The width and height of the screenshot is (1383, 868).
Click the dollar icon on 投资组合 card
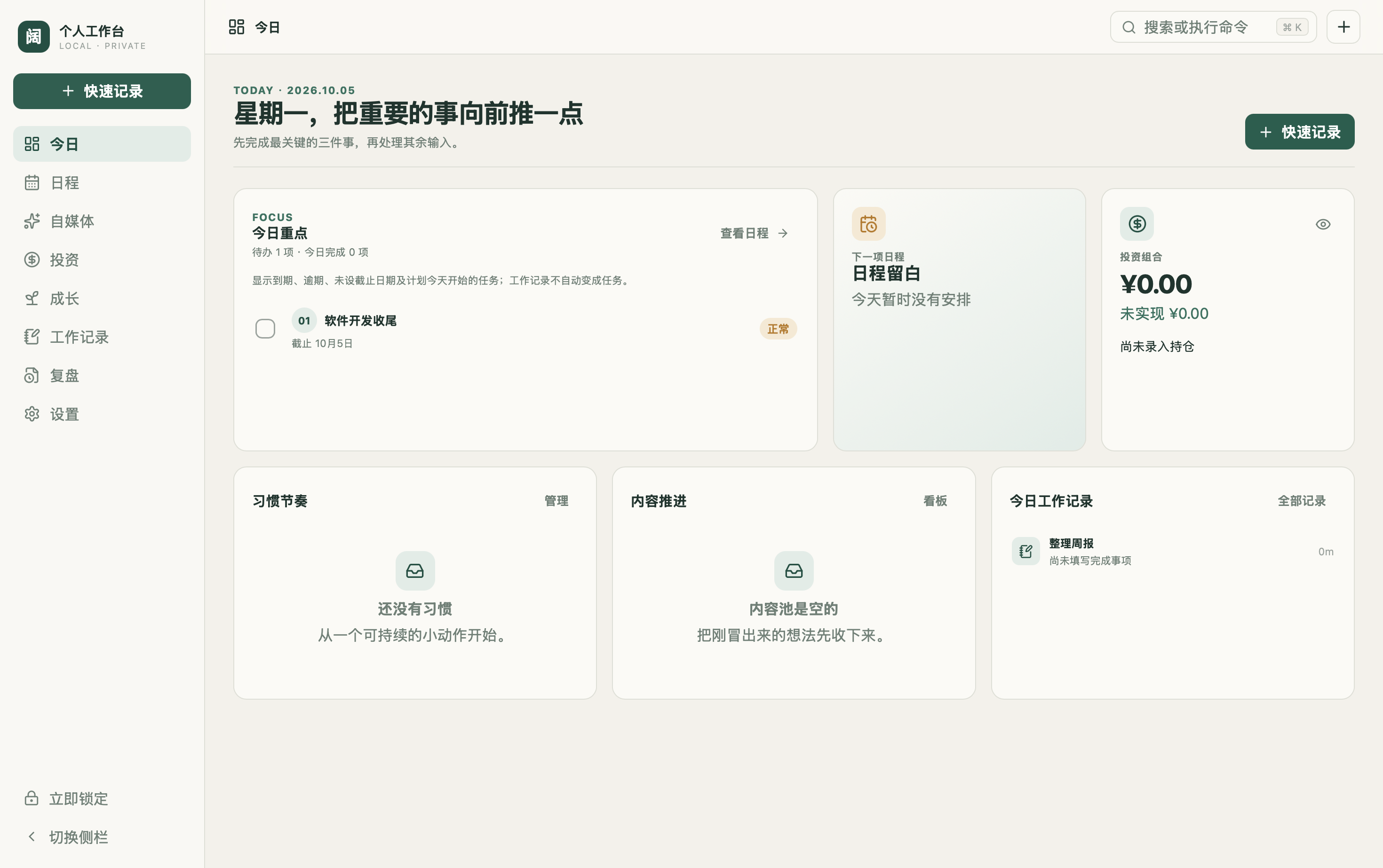[x=1137, y=224]
